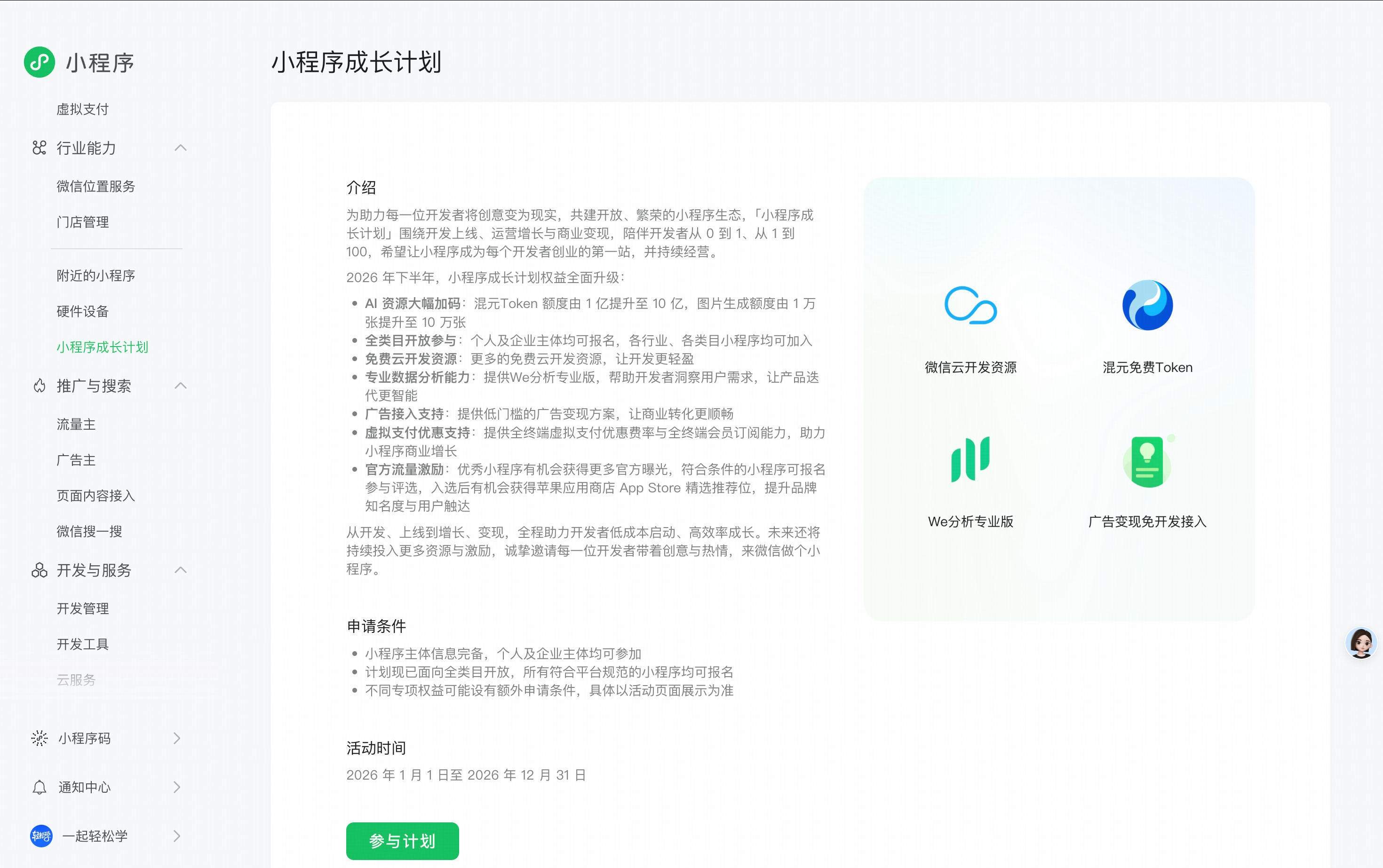Image resolution: width=1383 pixels, height=868 pixels.
Task: Go to 广告主
Action: pyautogui.click(x=76, y=460)
